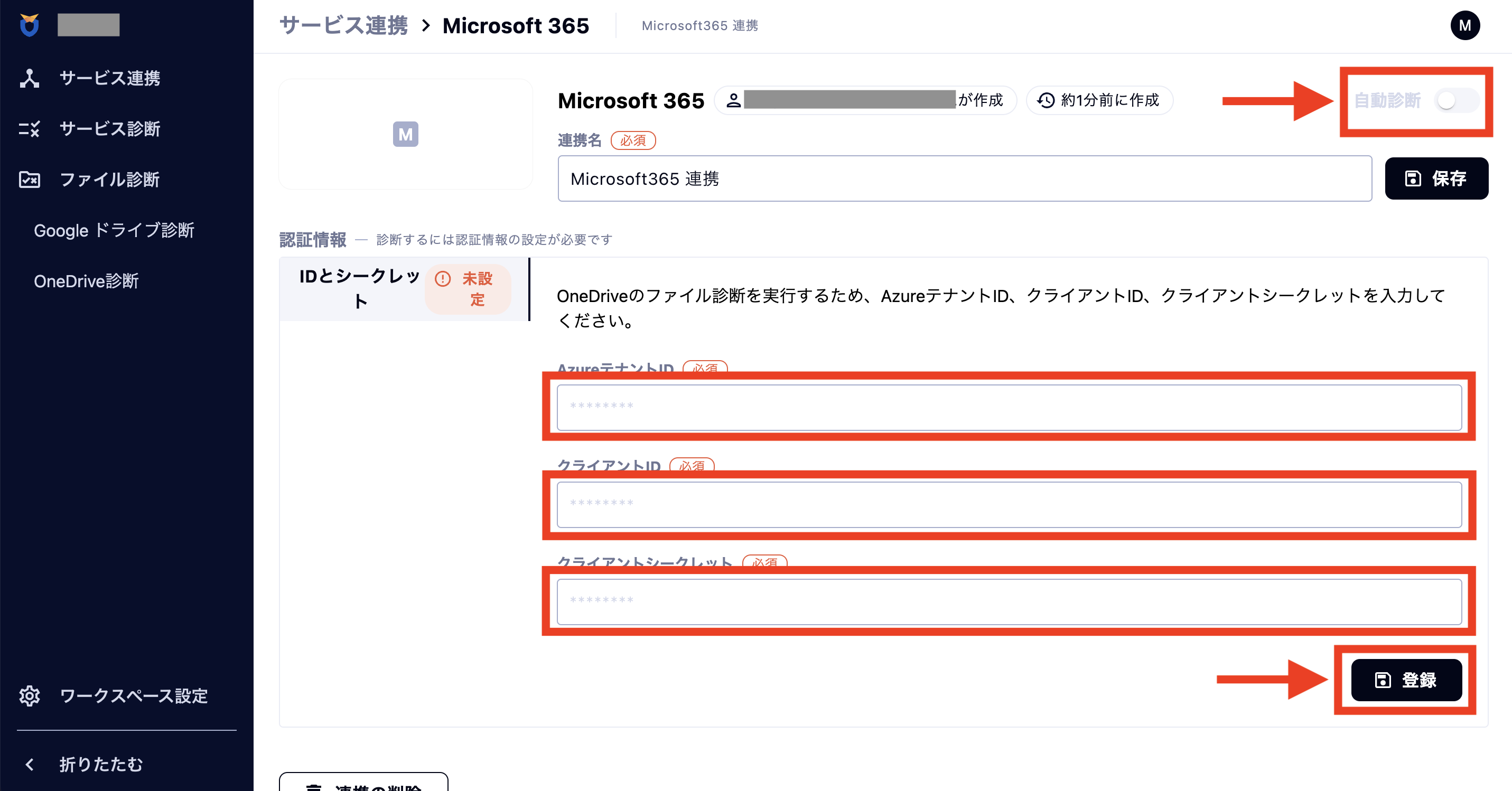Click the workspace settings gear icon
Screen dimensions: 1512x791
(x=30, y=695)
